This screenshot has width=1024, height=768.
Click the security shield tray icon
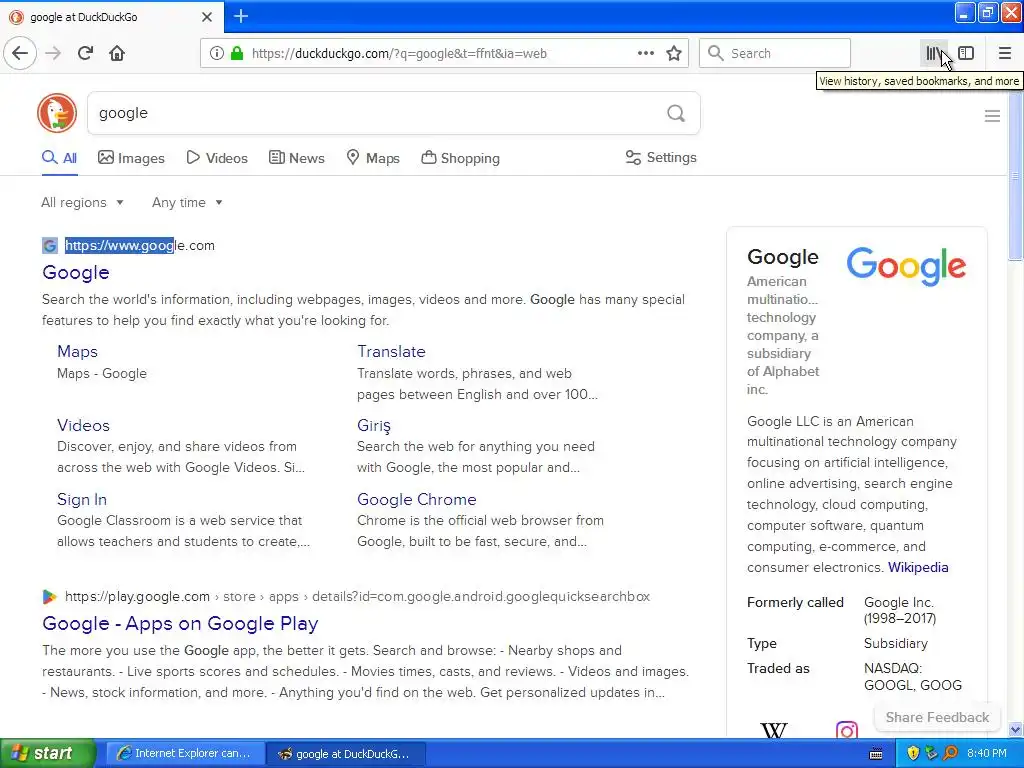pos(913,753)
